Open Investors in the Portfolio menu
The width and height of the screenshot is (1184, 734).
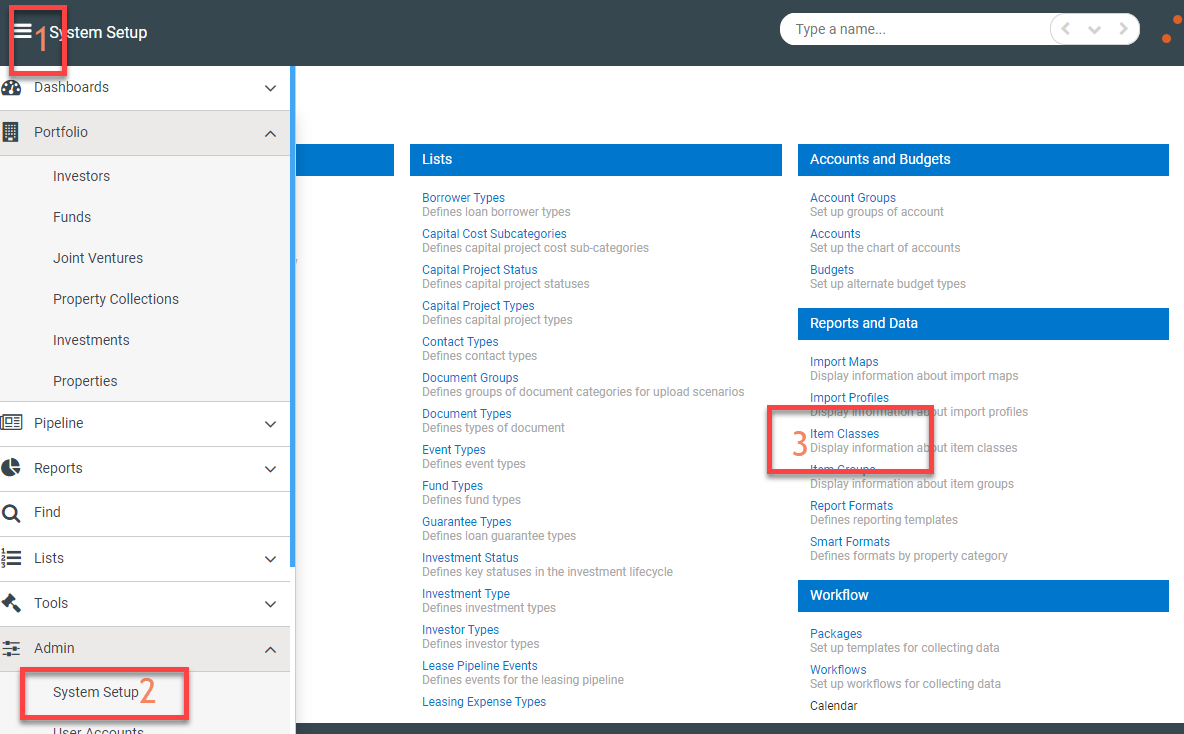pos(82,176)
